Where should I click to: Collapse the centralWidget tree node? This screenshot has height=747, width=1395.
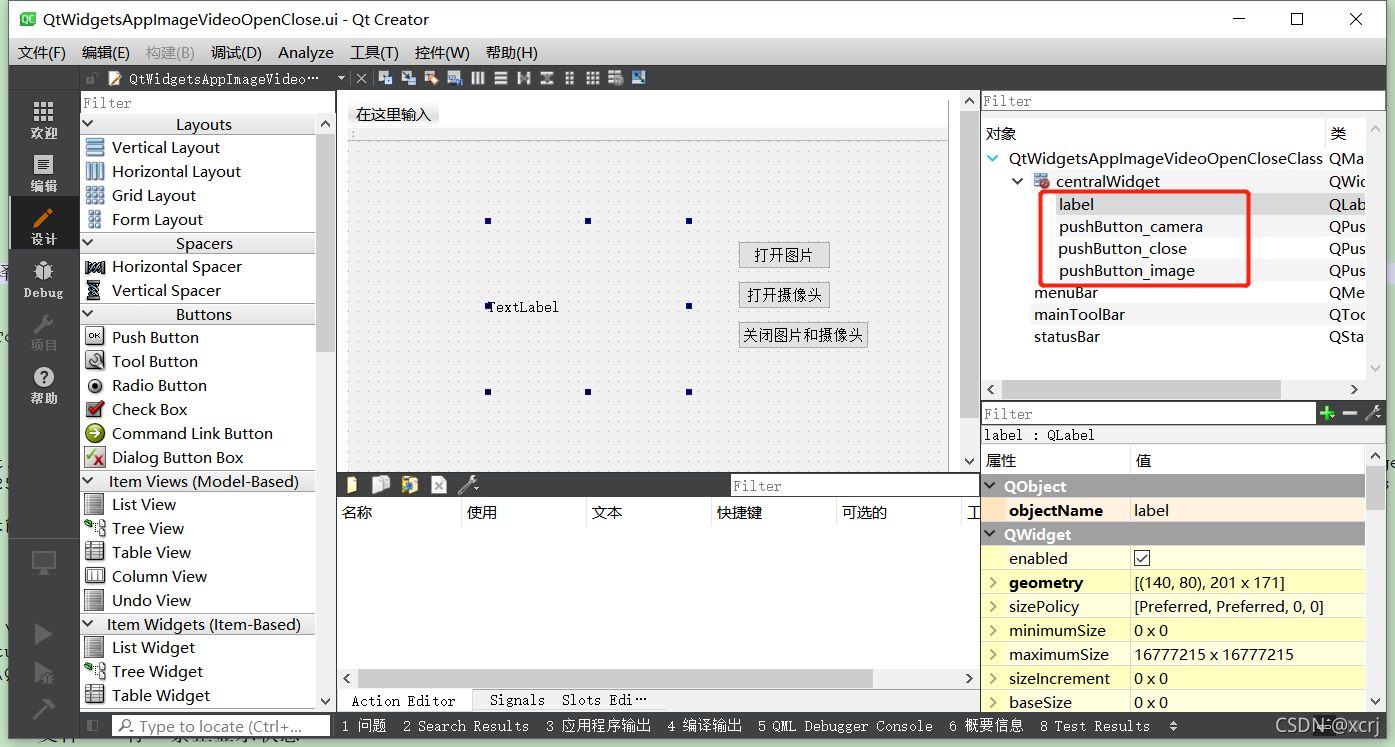(x=1018, y=181)
